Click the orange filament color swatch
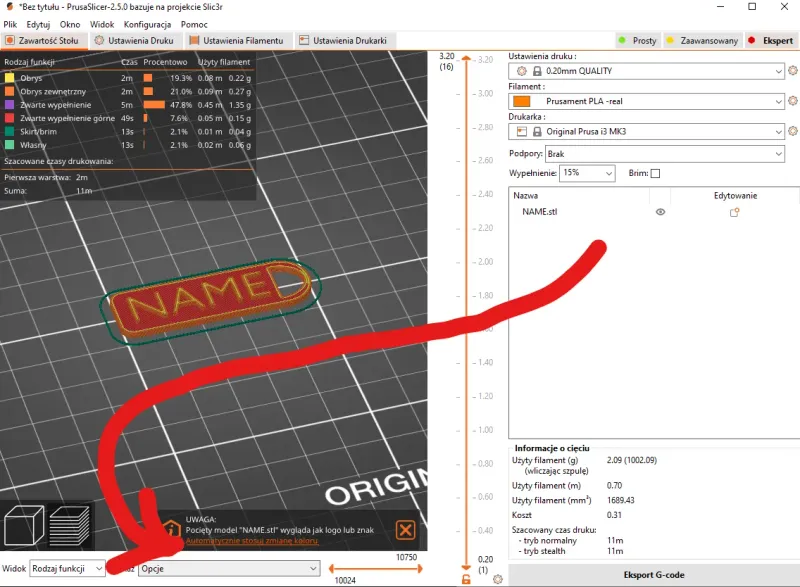Image resolution: width=800 pixels, height=587 pixels. pos(521,101)
